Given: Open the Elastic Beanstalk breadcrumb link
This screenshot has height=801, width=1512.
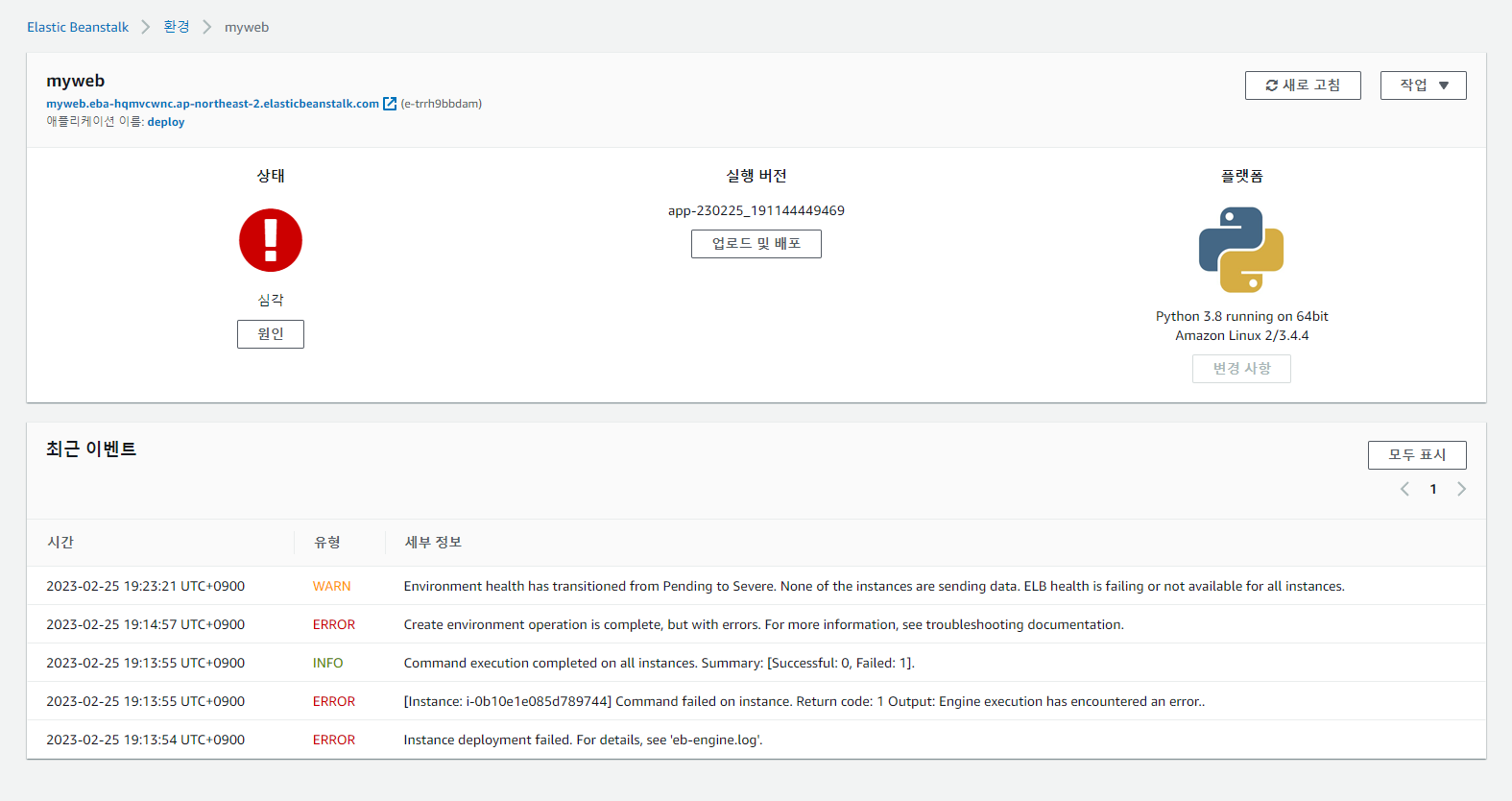Looking at the screenshot, I should point(78,27).
